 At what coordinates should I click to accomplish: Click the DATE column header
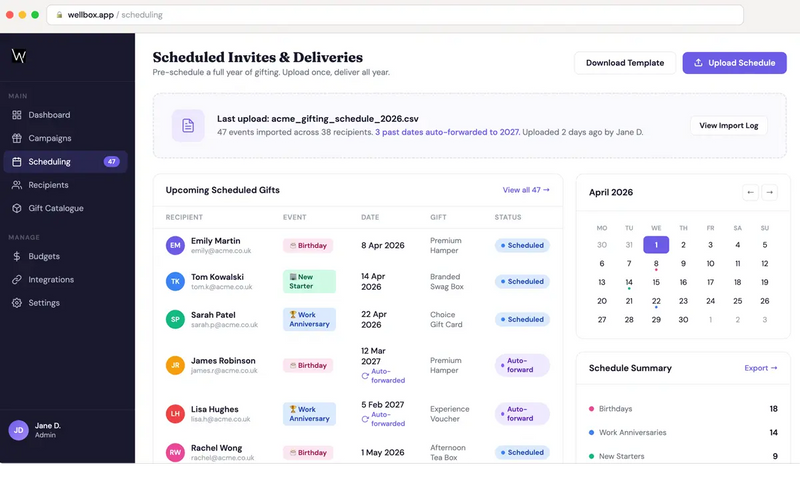370,217
